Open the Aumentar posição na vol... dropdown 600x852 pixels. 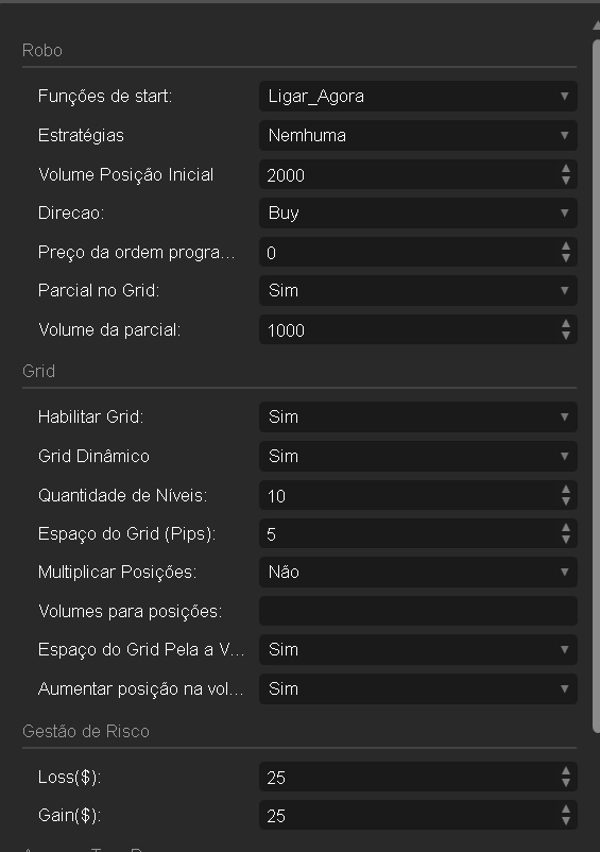point(417,689)
